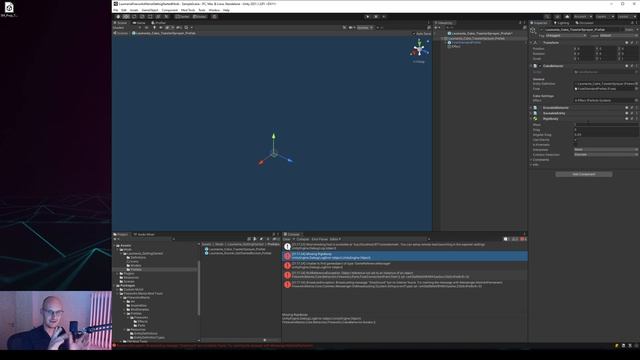Go back to Scenes breadcrumb in scene view
640x360 pixels.
122,33
